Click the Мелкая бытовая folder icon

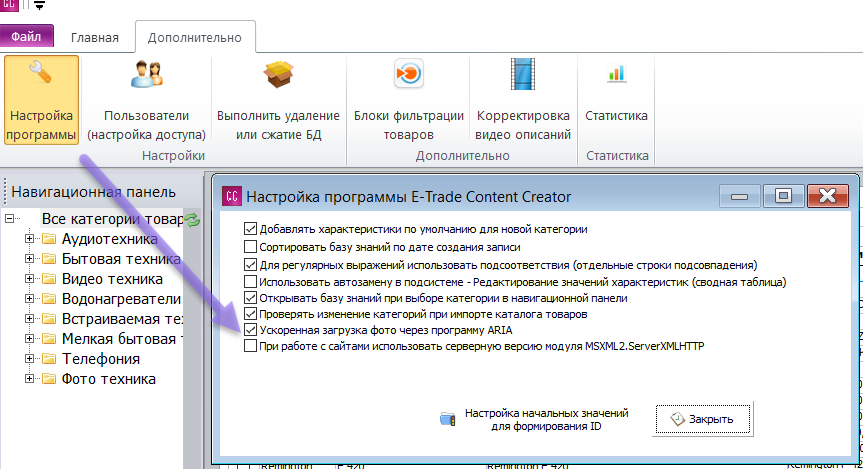(x=50, y=339)
